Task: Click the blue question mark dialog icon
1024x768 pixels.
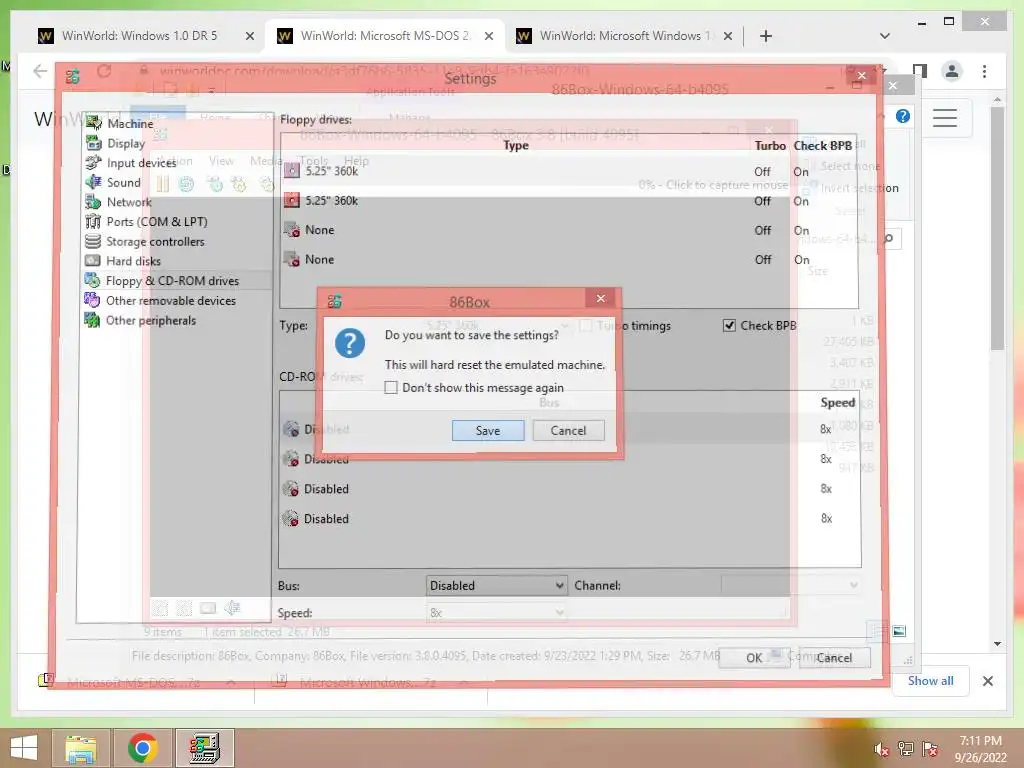Action: pyautogui.click(x=350, y=343)
